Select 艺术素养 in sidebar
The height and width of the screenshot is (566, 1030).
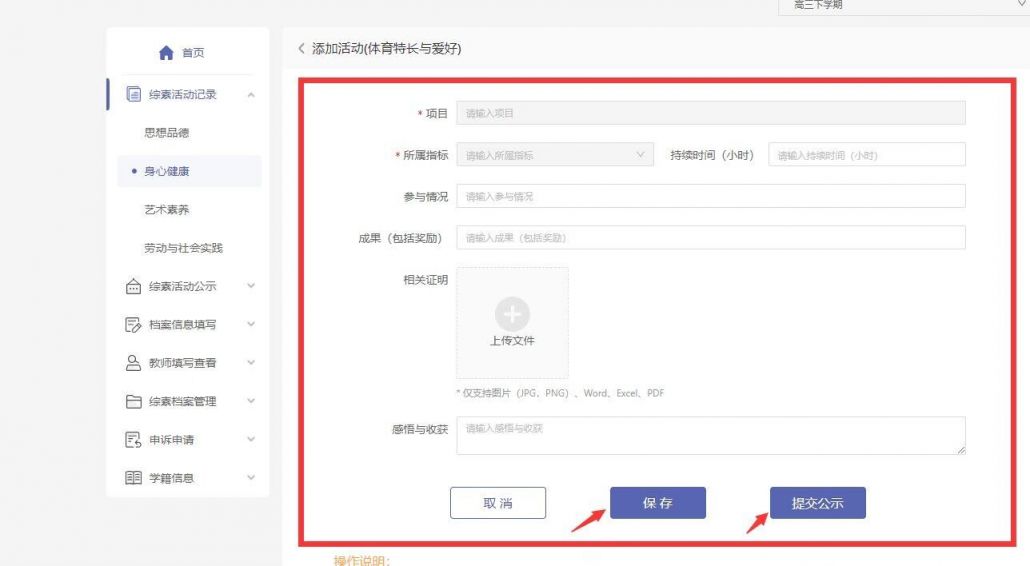(166, 209)
